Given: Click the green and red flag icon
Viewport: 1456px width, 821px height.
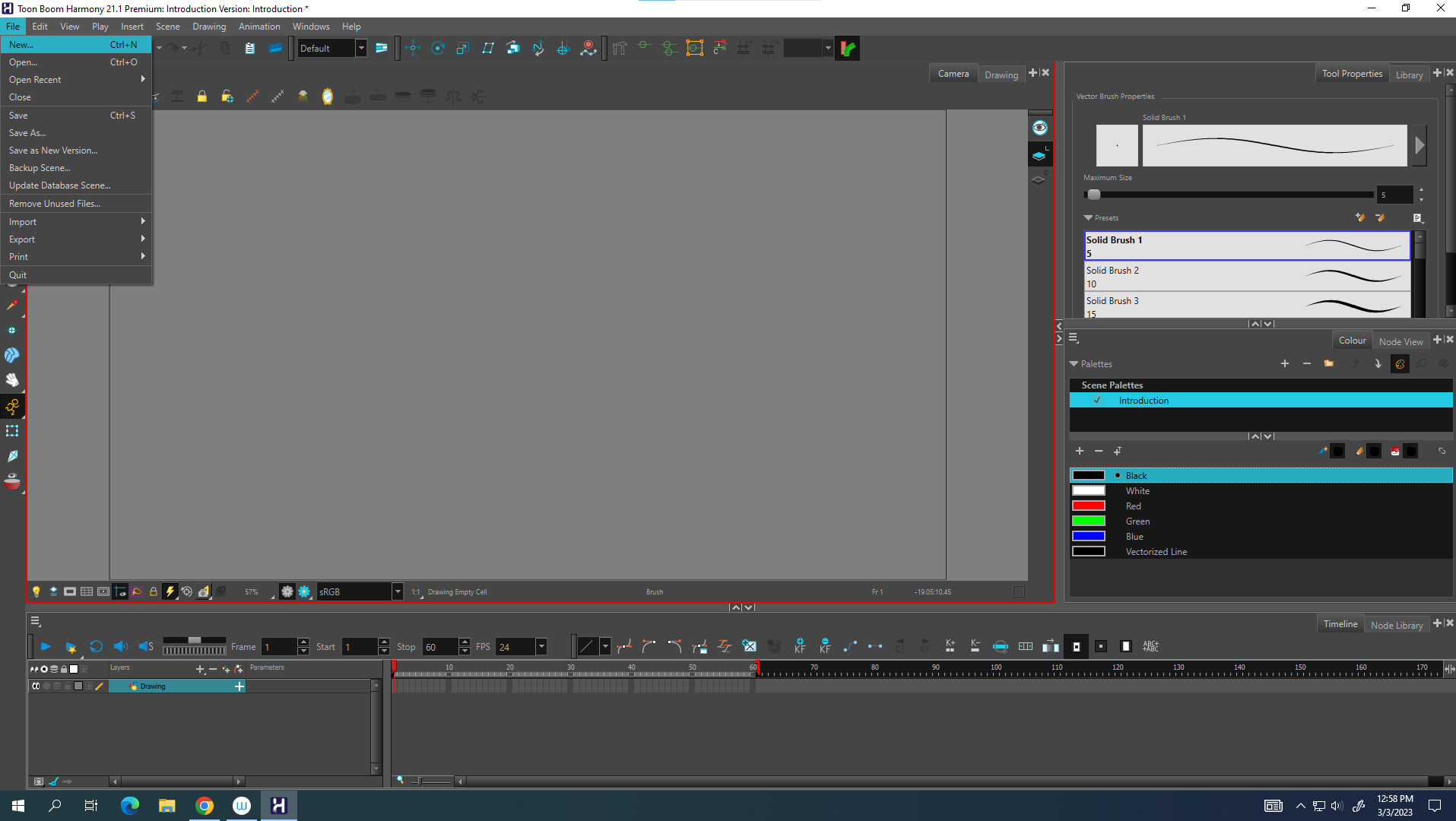Looking at the screenshot, I should coord(848,48).
